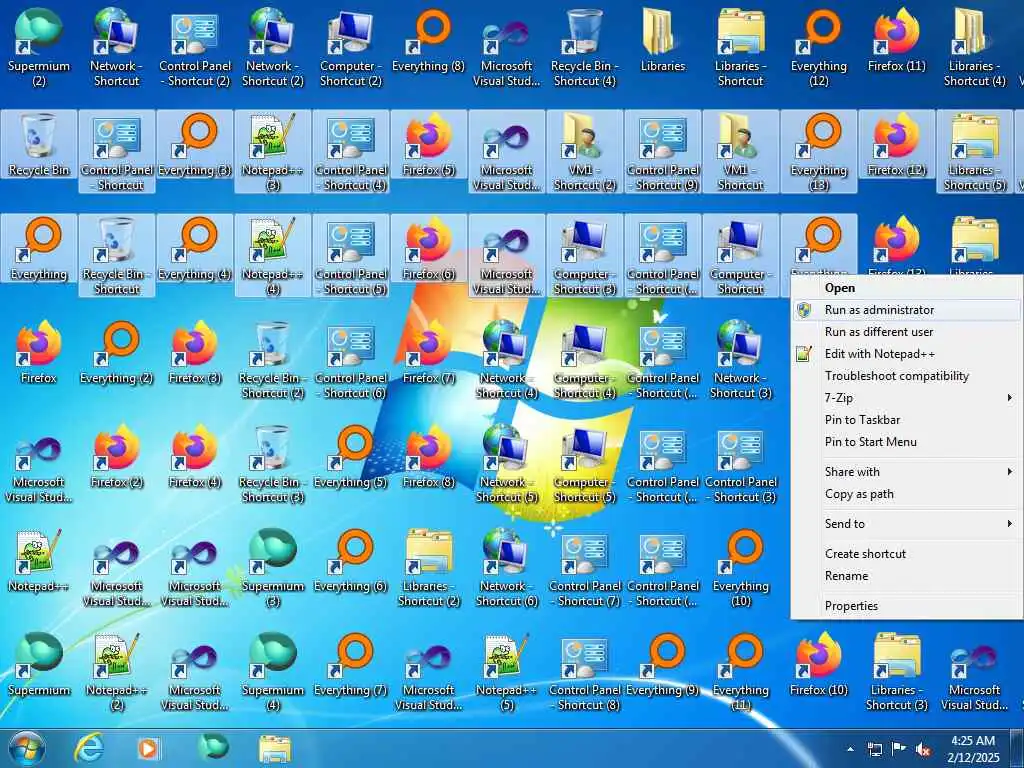Expand the 7-Zip submenu
The width and height of the screenshot is (1024, 768).
click(x=906, y=398)
